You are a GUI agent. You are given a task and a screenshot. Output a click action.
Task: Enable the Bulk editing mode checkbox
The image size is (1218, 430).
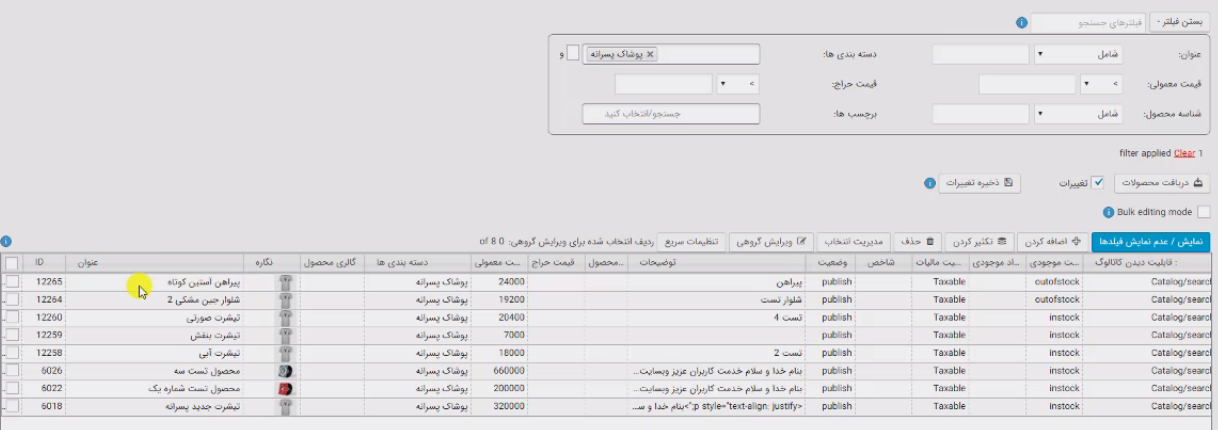1203,212
